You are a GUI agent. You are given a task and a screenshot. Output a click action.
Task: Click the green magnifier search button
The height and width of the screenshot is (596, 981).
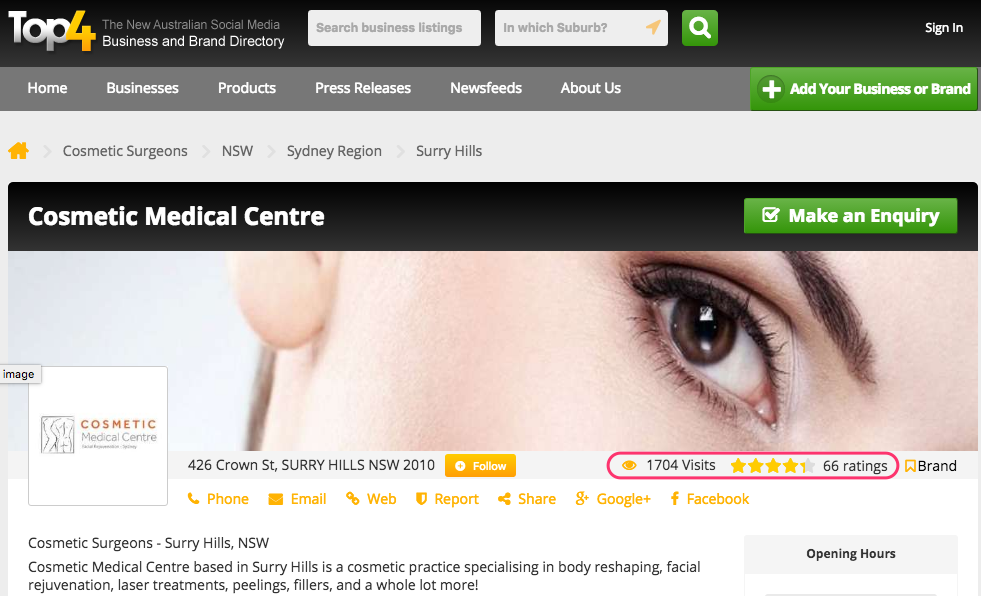point(700,28)
